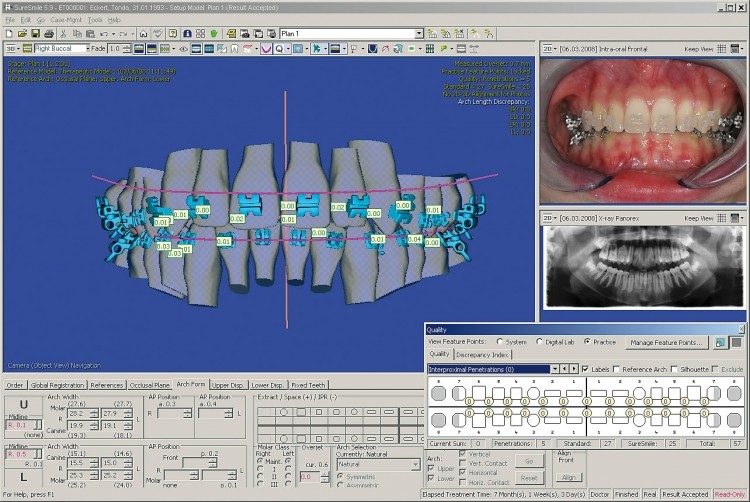The width and height of the screenshot is (750, 502).
Task: Click the layout grid icon in Intra-oral Frontal header
Action: [722, 49]
